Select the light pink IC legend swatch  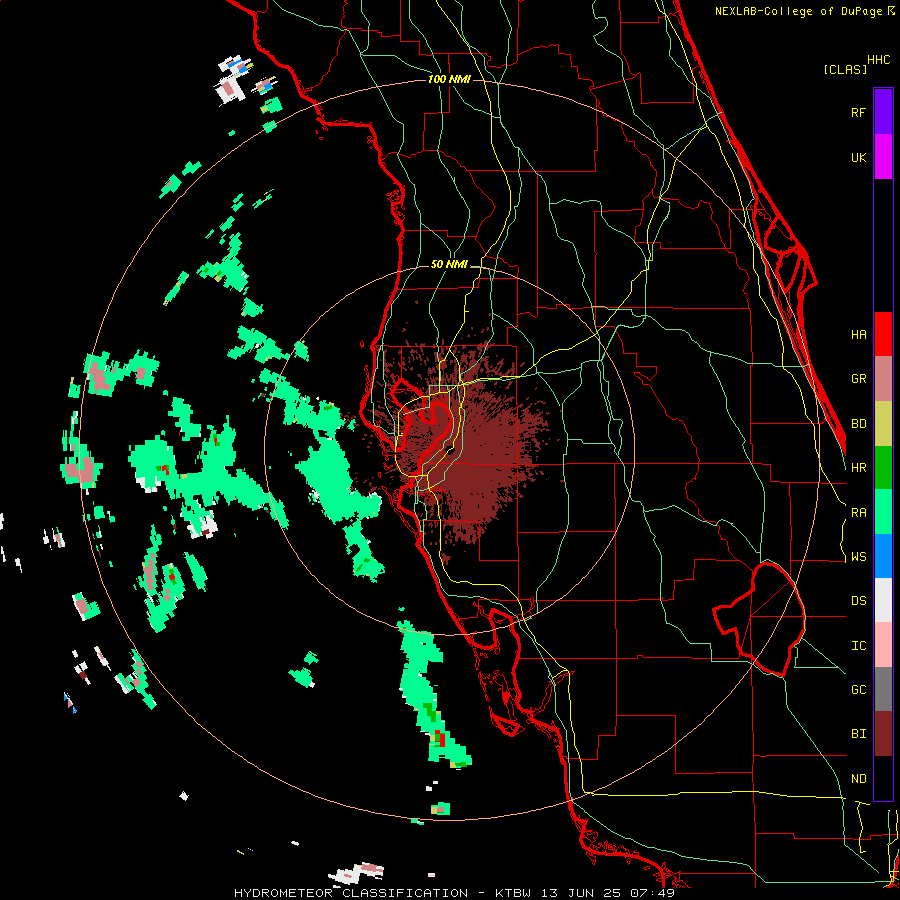click(883, 645)
